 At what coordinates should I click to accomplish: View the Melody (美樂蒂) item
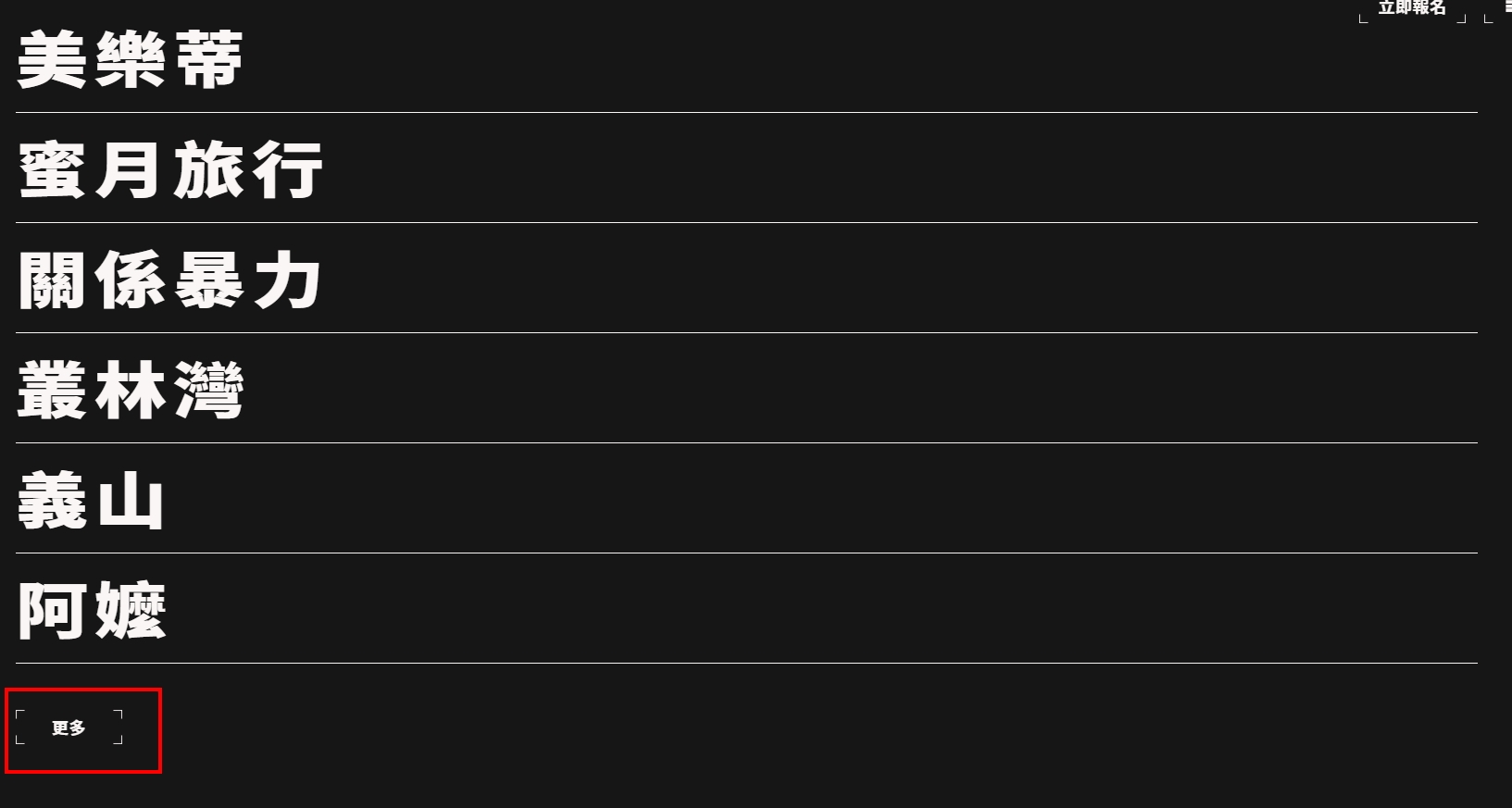pos(130,59)
